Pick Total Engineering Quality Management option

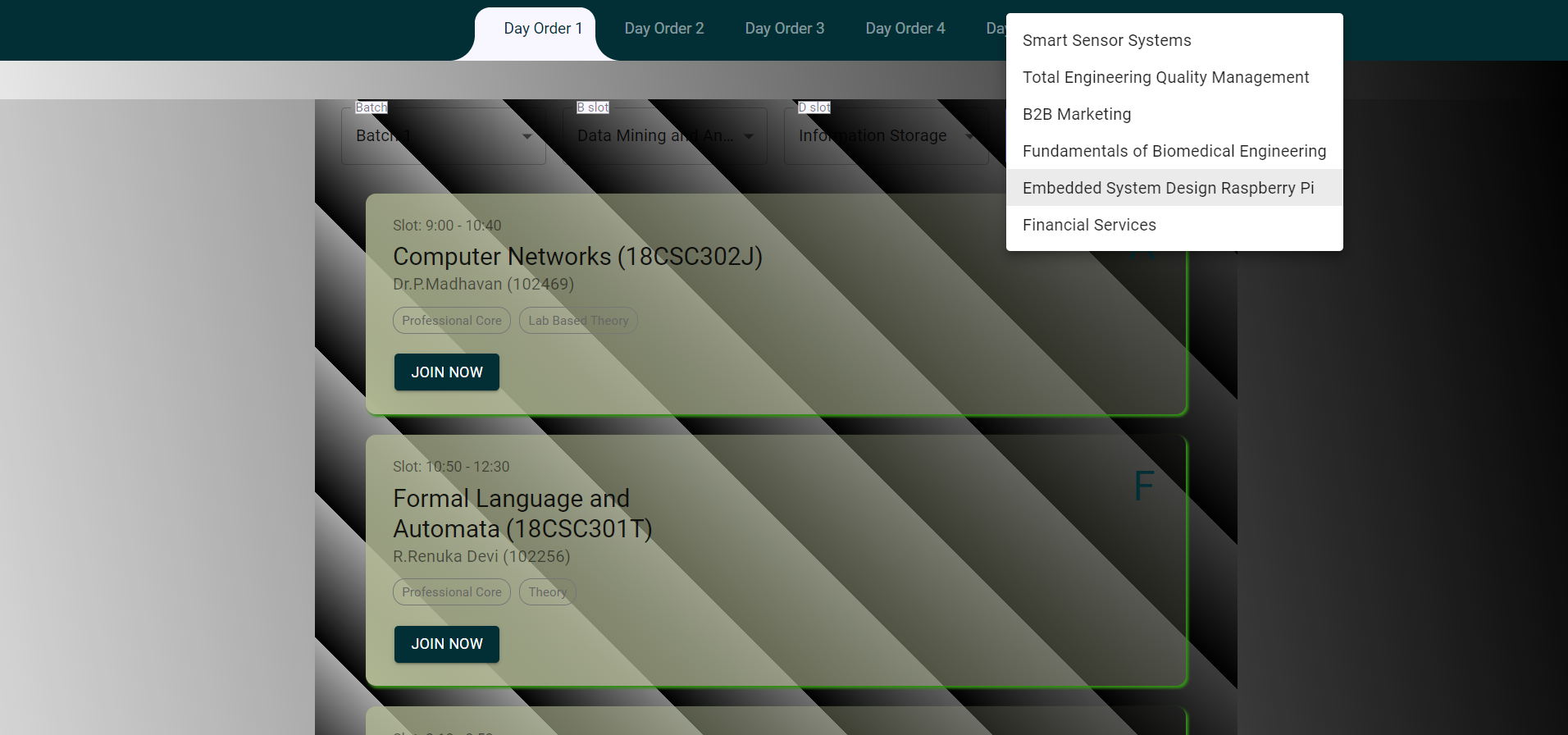pos(1174,77)
